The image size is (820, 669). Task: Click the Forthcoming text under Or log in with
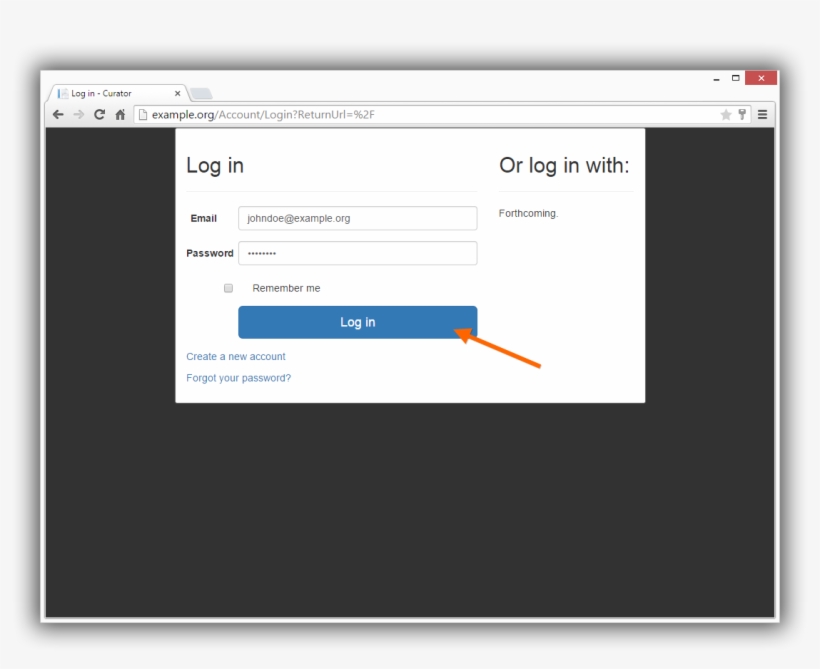tap(528, 213)
